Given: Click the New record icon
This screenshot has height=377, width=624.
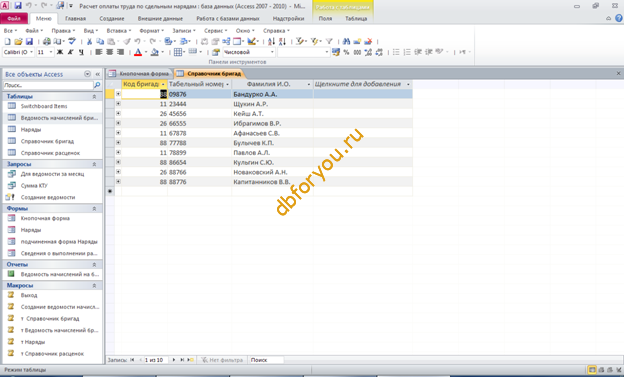Looking at the screenshot, I should click(x=357, y=41).
